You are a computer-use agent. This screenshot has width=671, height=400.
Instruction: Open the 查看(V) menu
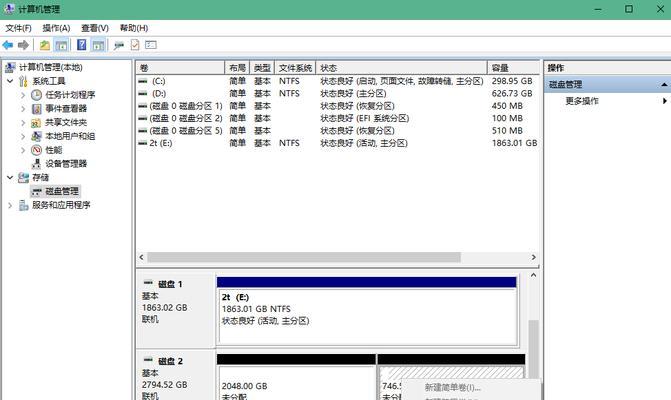(x=95, y=28)
